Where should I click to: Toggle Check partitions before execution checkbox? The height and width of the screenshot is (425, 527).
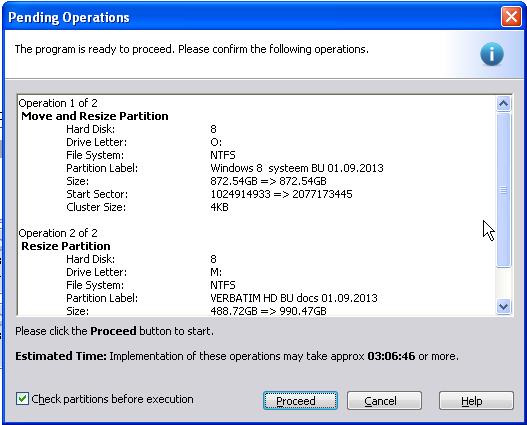tap(22, 399)
